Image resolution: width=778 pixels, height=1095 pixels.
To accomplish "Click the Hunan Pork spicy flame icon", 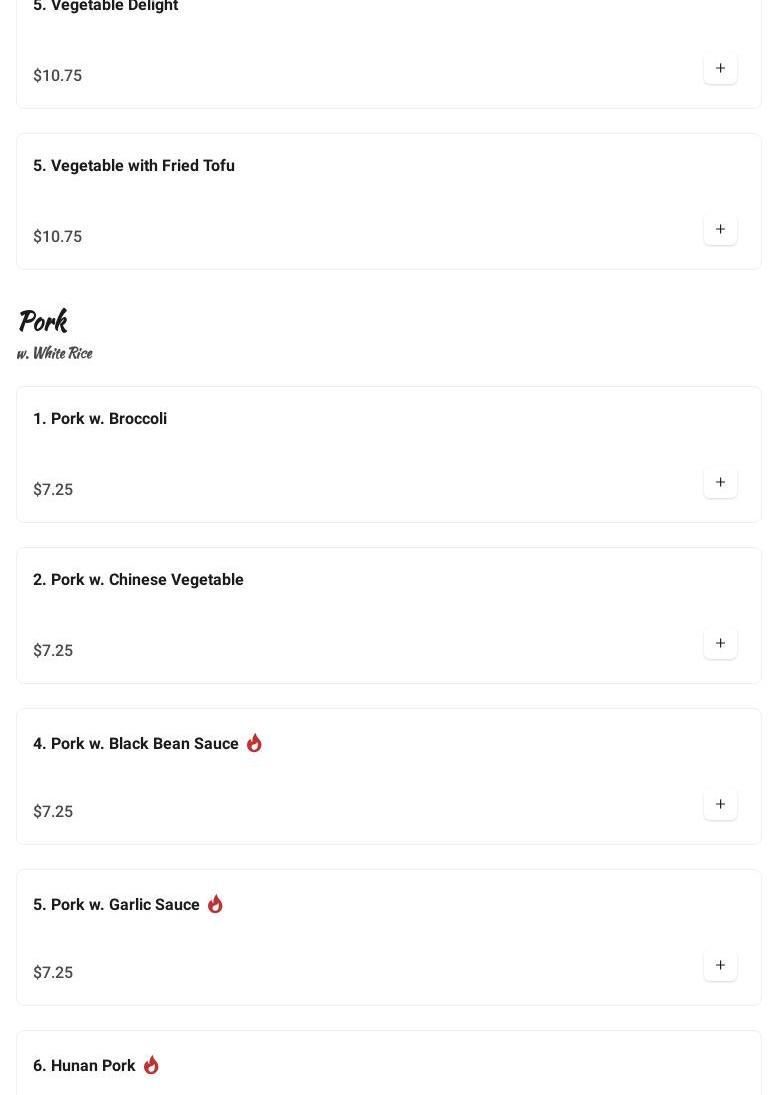I will pos(151,1065).
